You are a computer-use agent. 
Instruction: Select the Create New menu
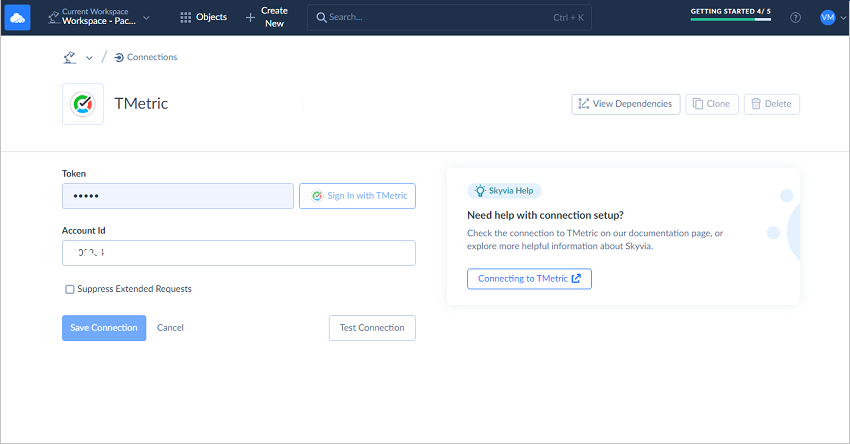(266, 17)
